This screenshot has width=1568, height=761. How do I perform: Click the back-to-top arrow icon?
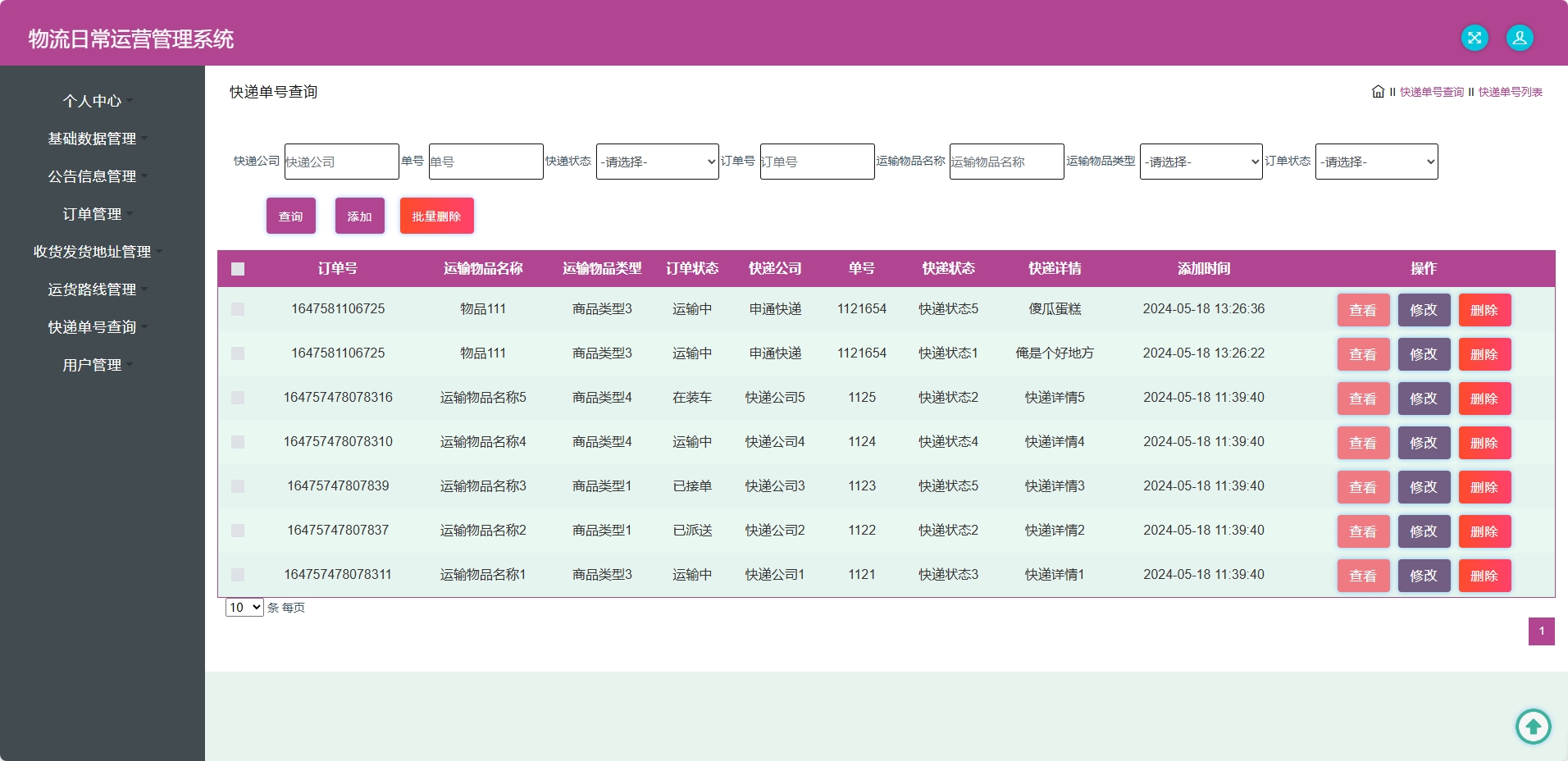click(x=1533, y=726)
